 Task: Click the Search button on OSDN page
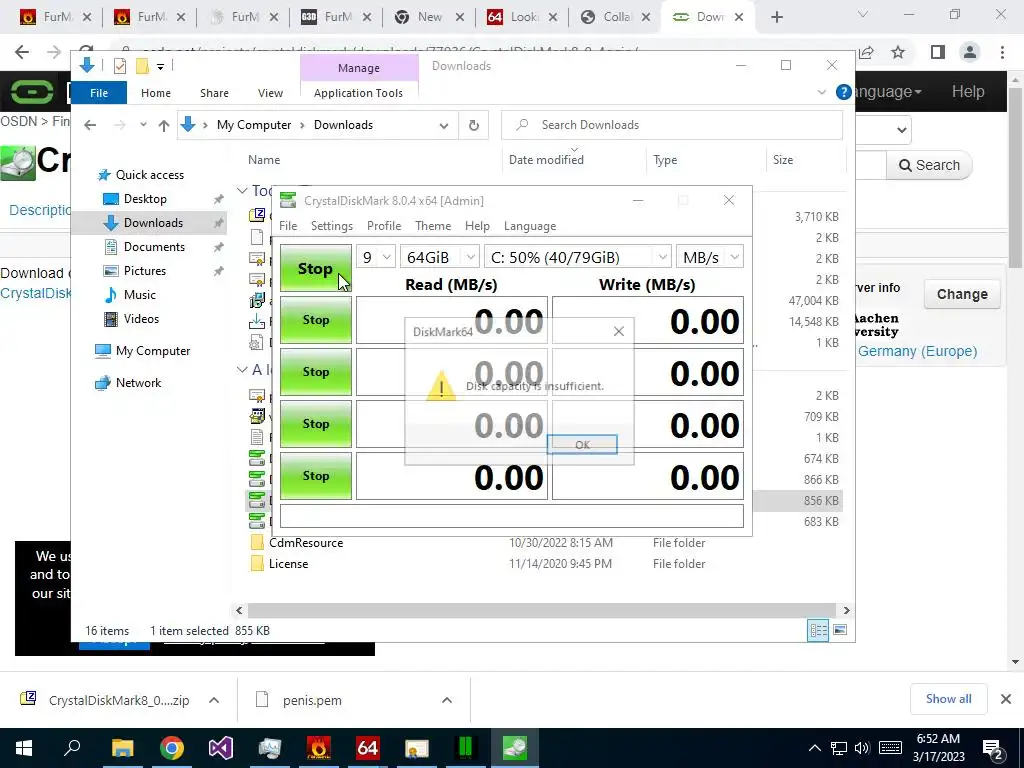[929, 165]
